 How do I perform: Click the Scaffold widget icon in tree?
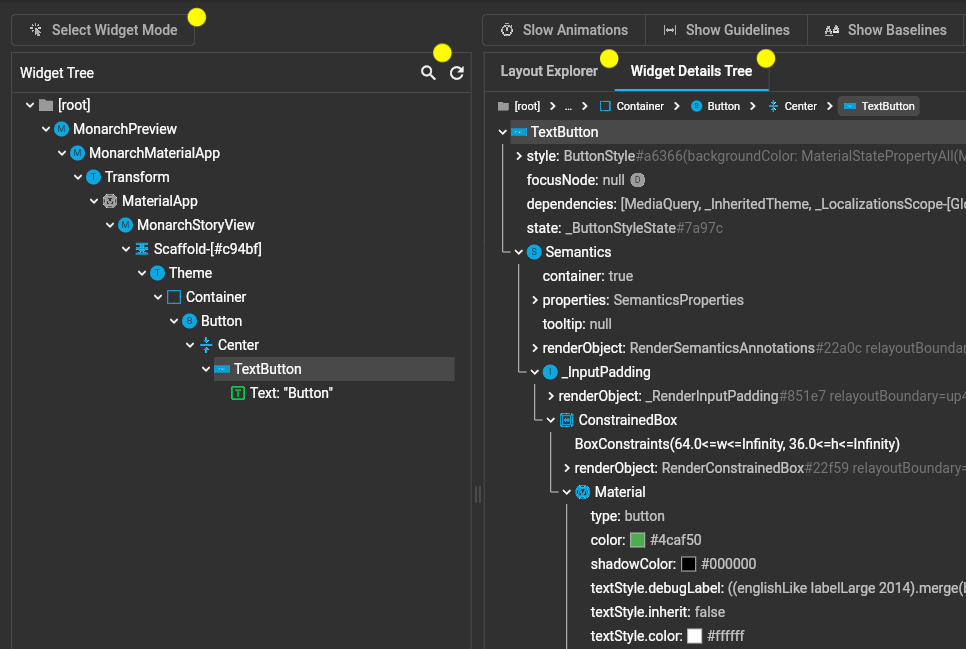[142, 249]
